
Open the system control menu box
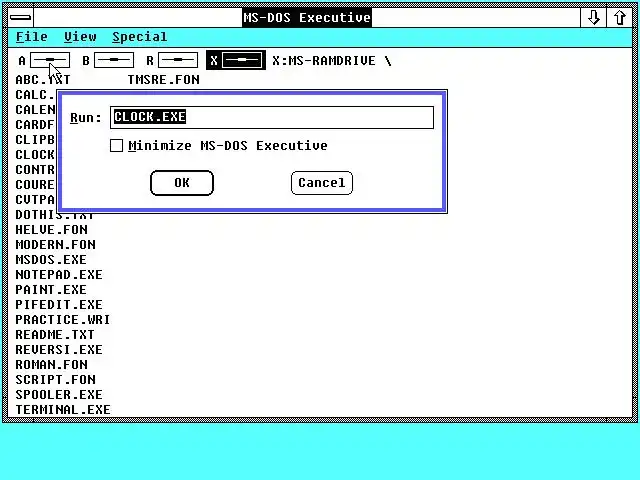20,18
